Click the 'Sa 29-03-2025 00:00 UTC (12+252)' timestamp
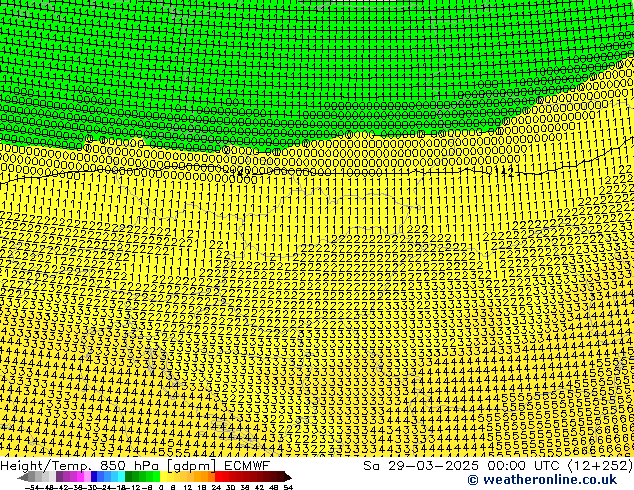This screenshot has height=490, width=634. point(498,466)
